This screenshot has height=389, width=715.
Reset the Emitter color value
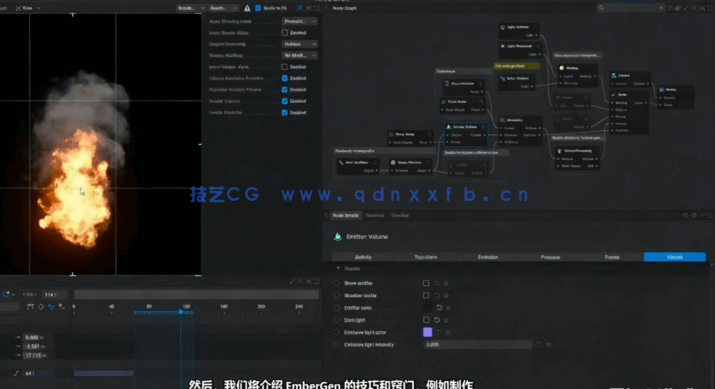coord(439,308)
